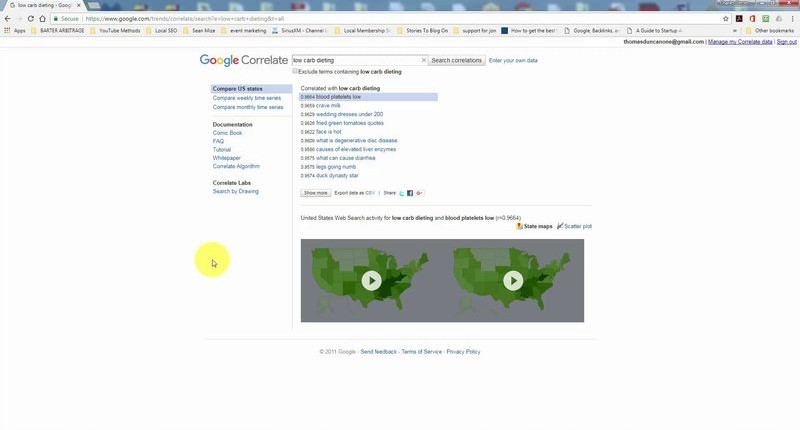Open the YouTube Methods bookmark folder
The width and height of the screenshot is (800, 430).
point(120,30)
